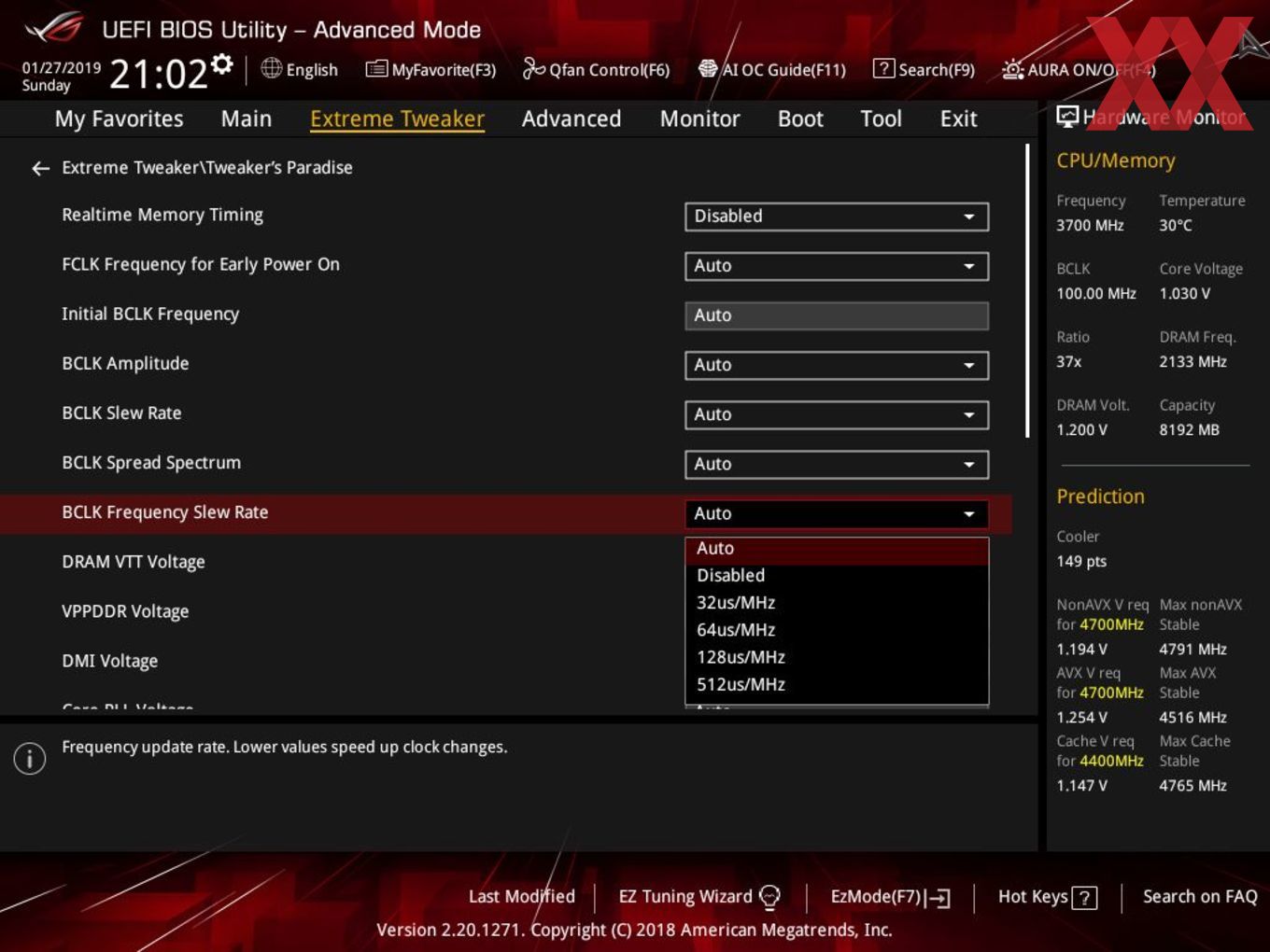
Task: Switch to My Favorites tab
Action: (x=119, y=119)
